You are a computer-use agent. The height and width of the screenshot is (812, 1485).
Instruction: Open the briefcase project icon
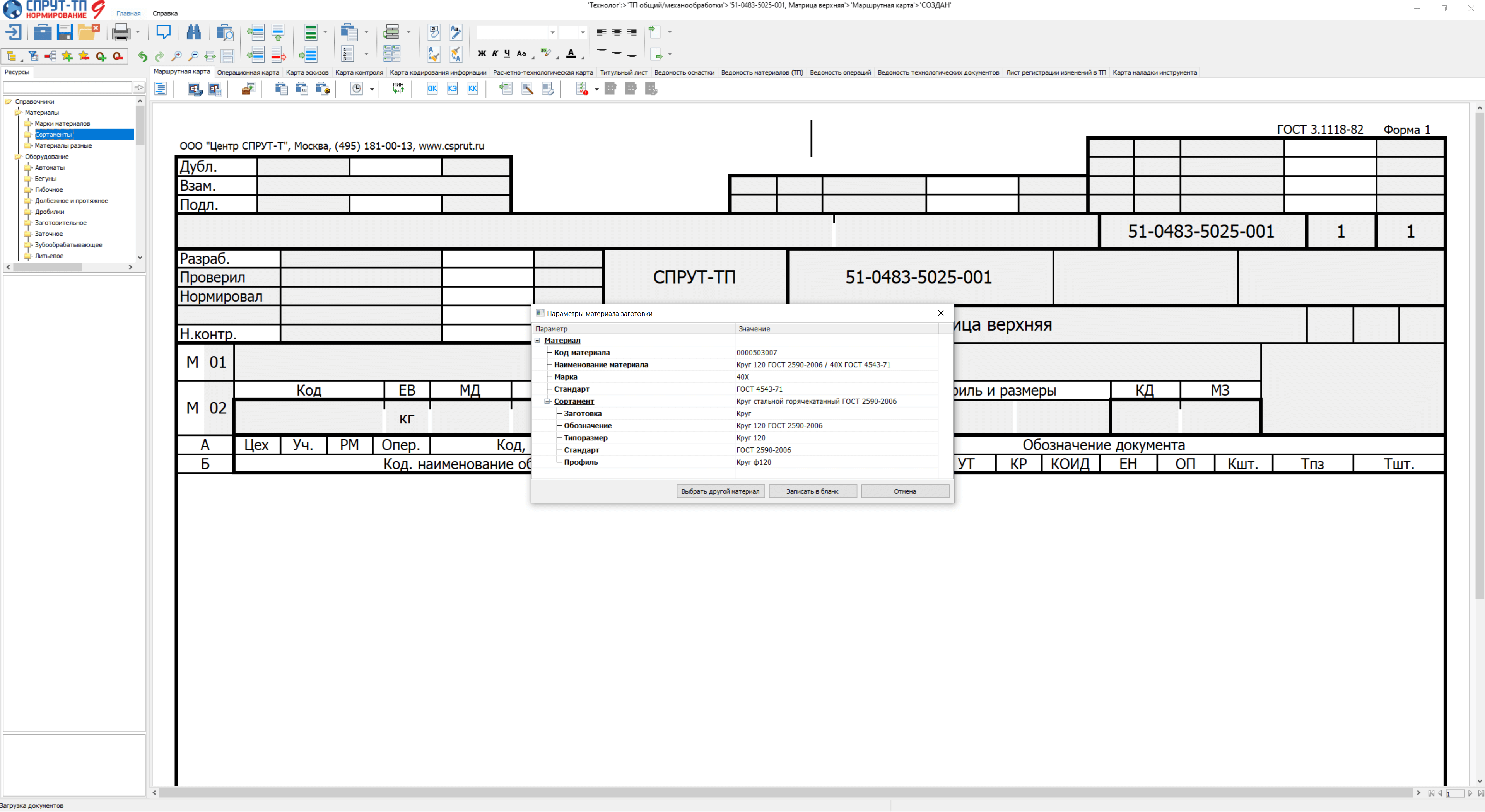click(43, 32)
